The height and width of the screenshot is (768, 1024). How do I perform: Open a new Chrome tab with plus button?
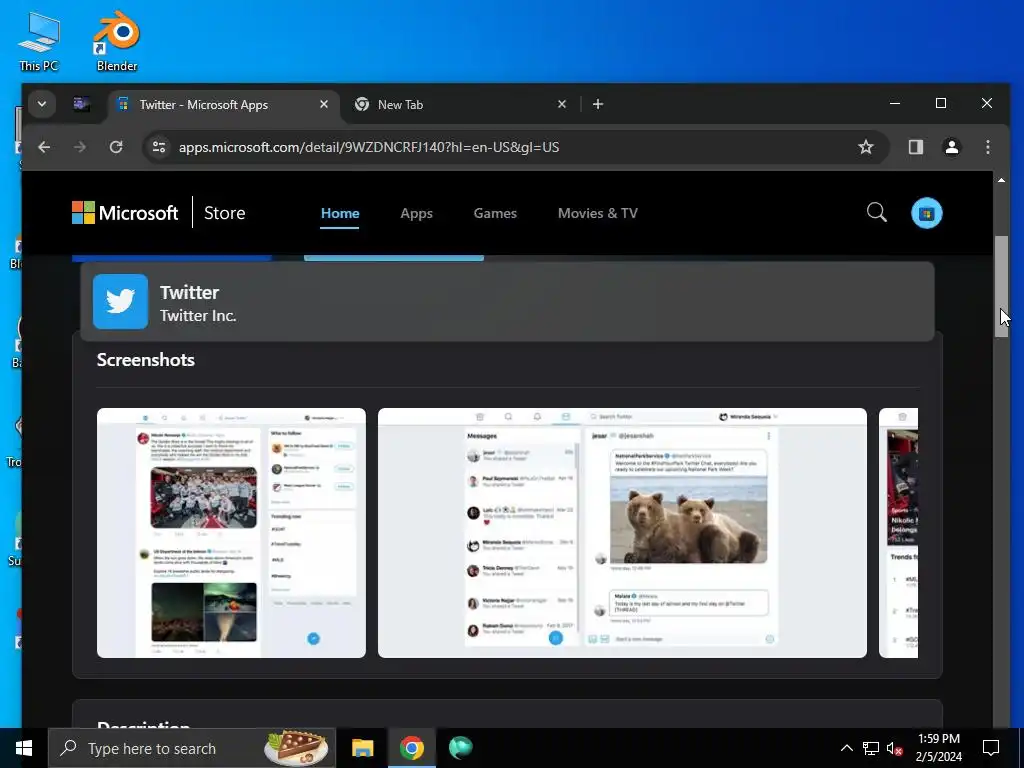(598, 104)
